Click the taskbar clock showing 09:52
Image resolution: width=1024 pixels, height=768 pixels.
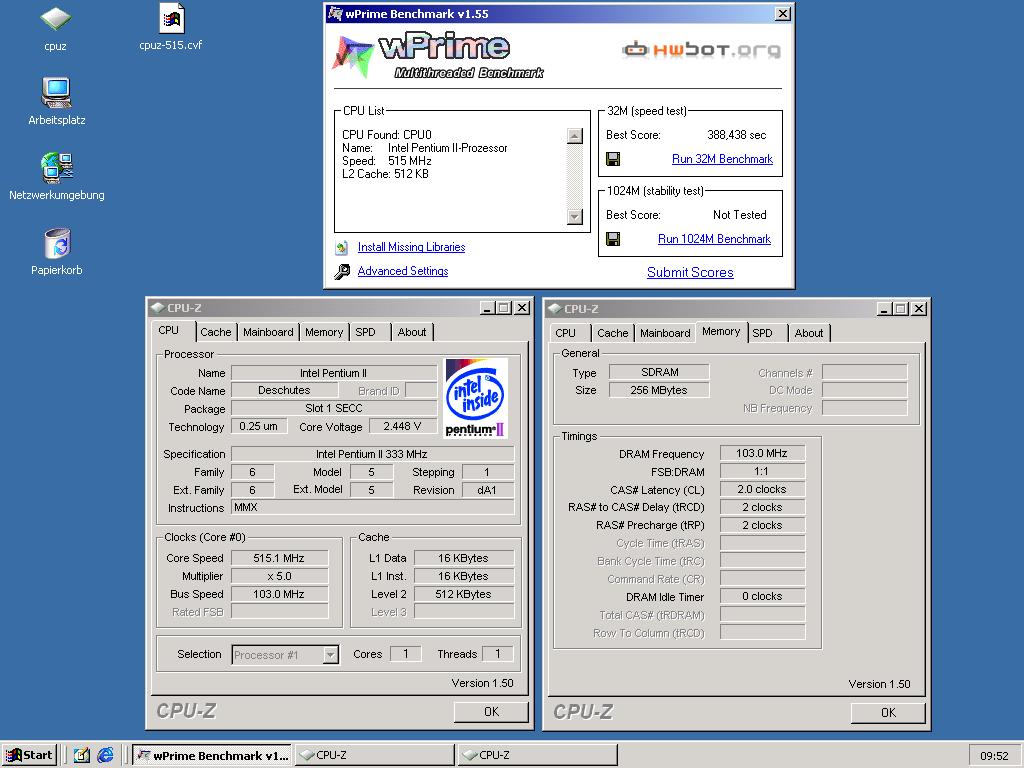coord(994,756)
